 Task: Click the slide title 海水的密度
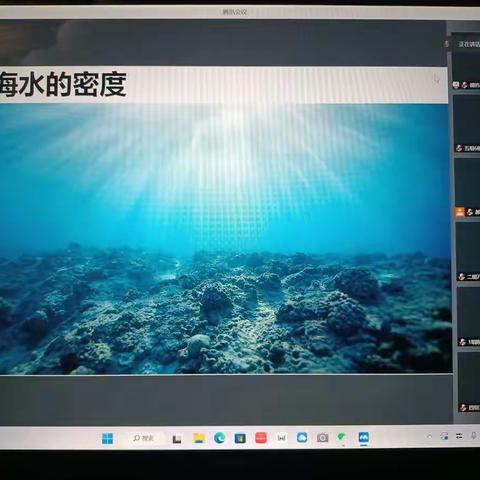point(63,84)
